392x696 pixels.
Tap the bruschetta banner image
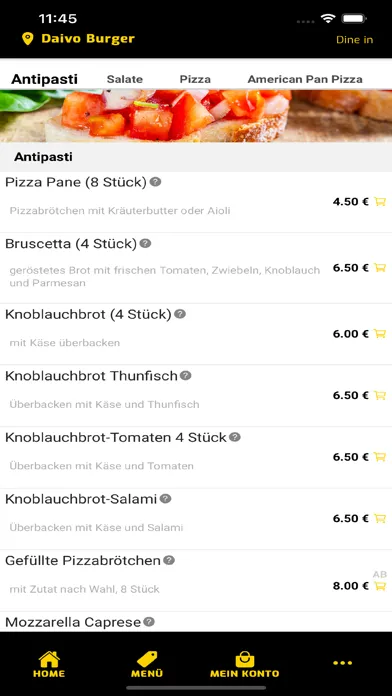click(x=196, y=116)
